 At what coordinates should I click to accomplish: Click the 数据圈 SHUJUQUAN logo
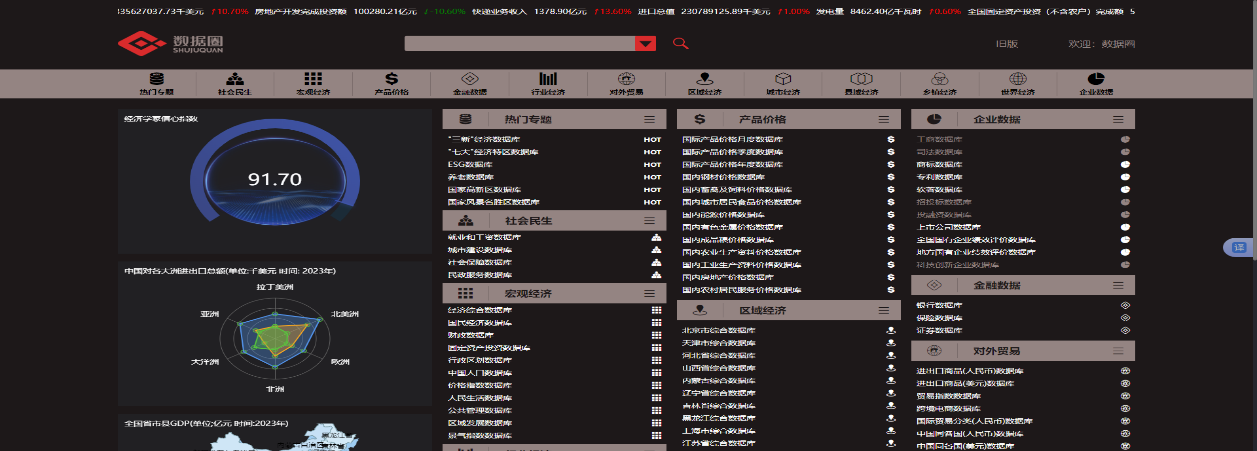(171, 44)
